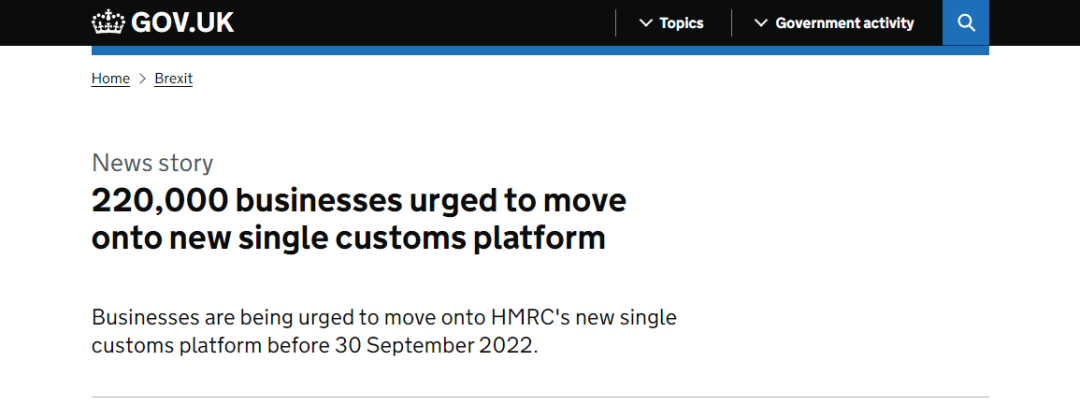This screenshot has height=419, width=1080.
Task: Open search with the magnifying glass icon
Action: click(966, 23)
